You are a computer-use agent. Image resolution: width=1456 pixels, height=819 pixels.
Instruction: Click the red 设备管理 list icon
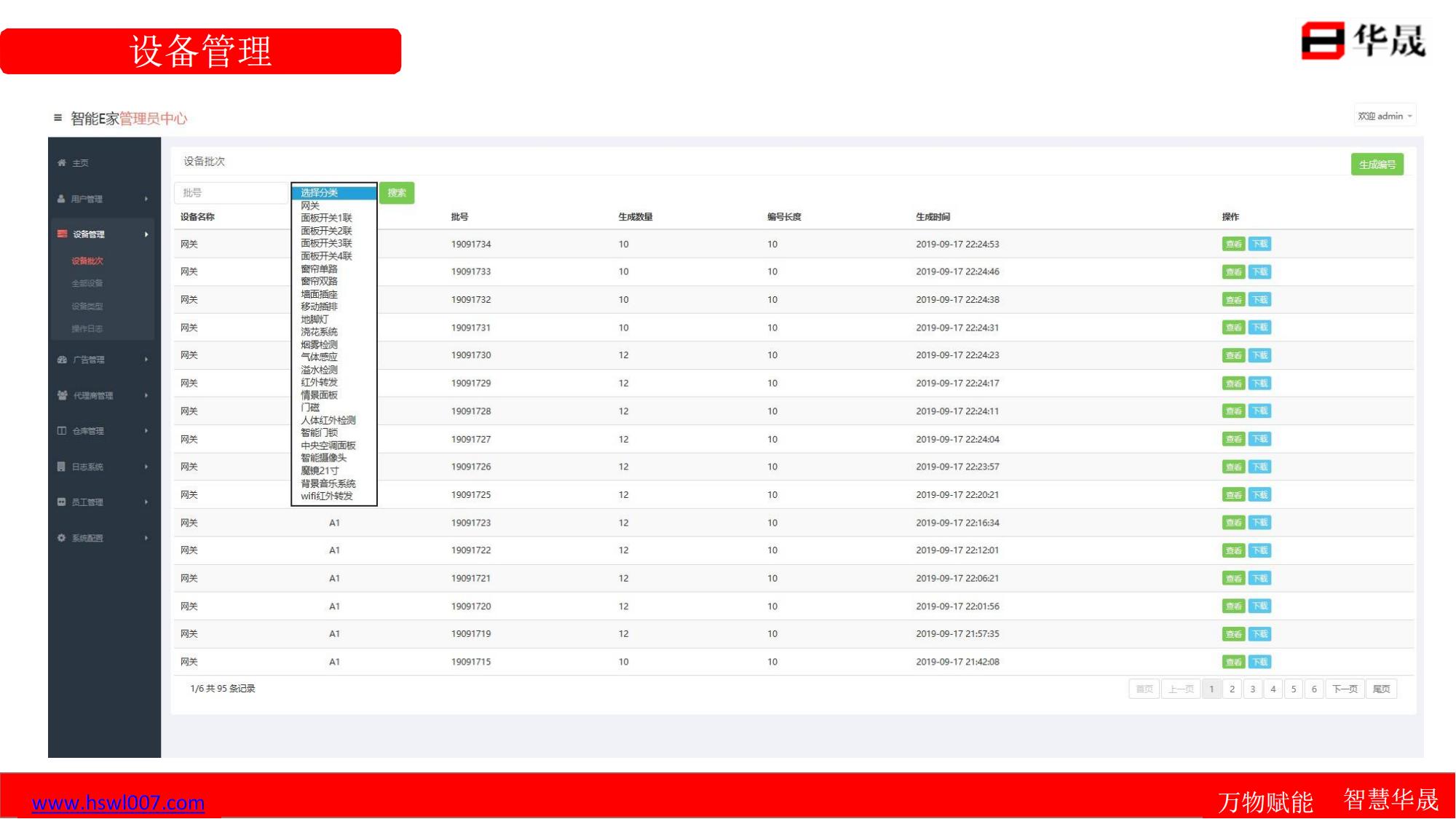(x=63, y=234)
